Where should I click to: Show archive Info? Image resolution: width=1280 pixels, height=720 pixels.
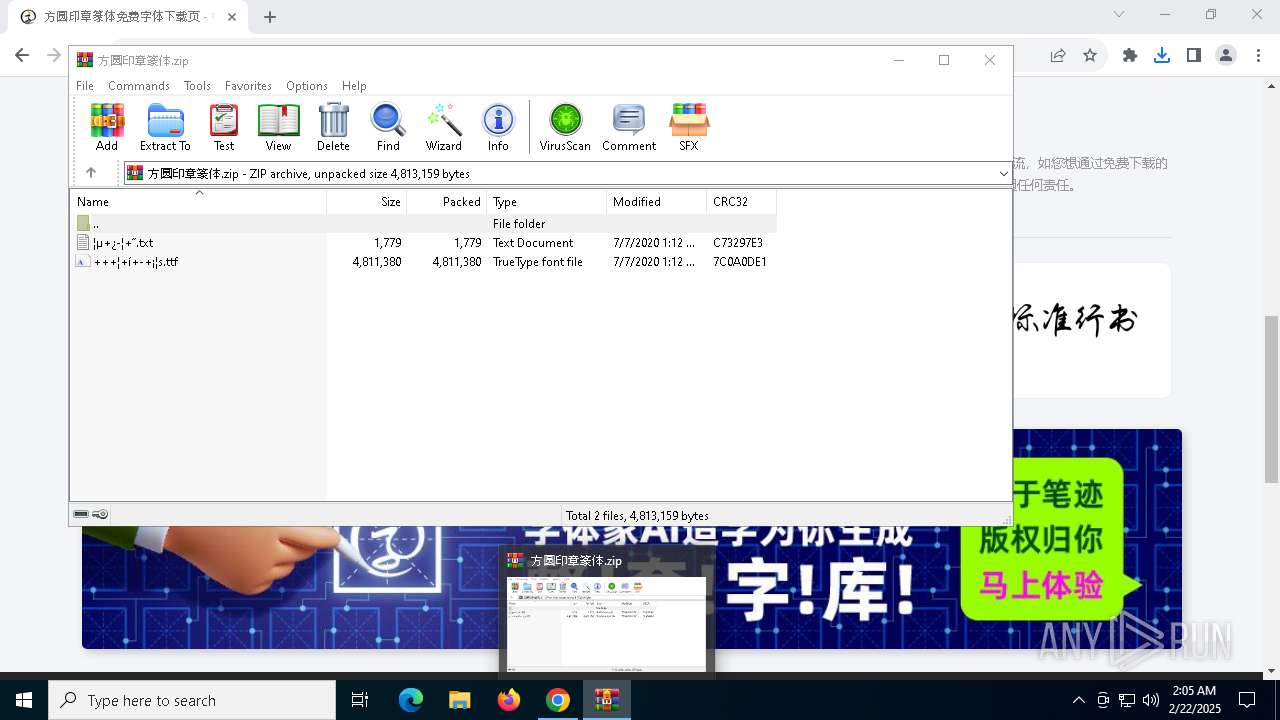coord(498,127)
